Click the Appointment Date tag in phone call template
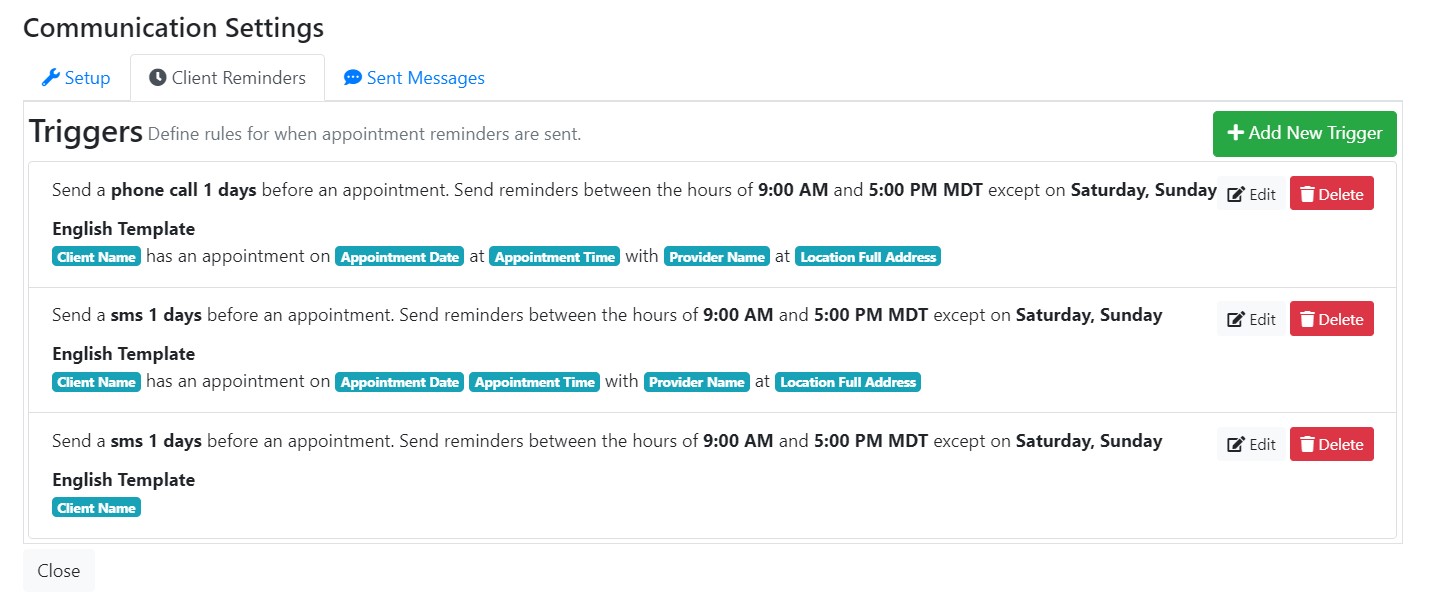The image size is (1431, 603). pyautogui.click(x=400, y=257)
